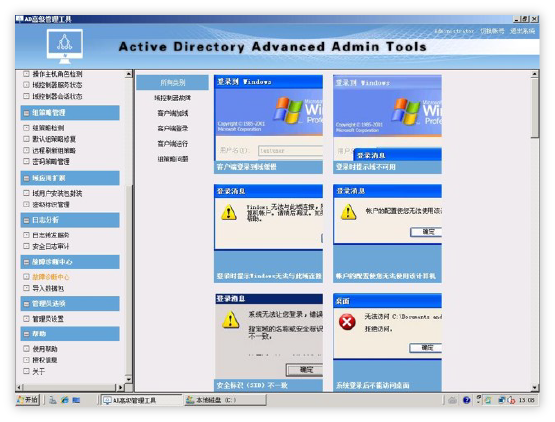This screenshot has height=422, width=555.
Task: Click the main panel vertical scrollbar thumb
Action: (534, 108)
